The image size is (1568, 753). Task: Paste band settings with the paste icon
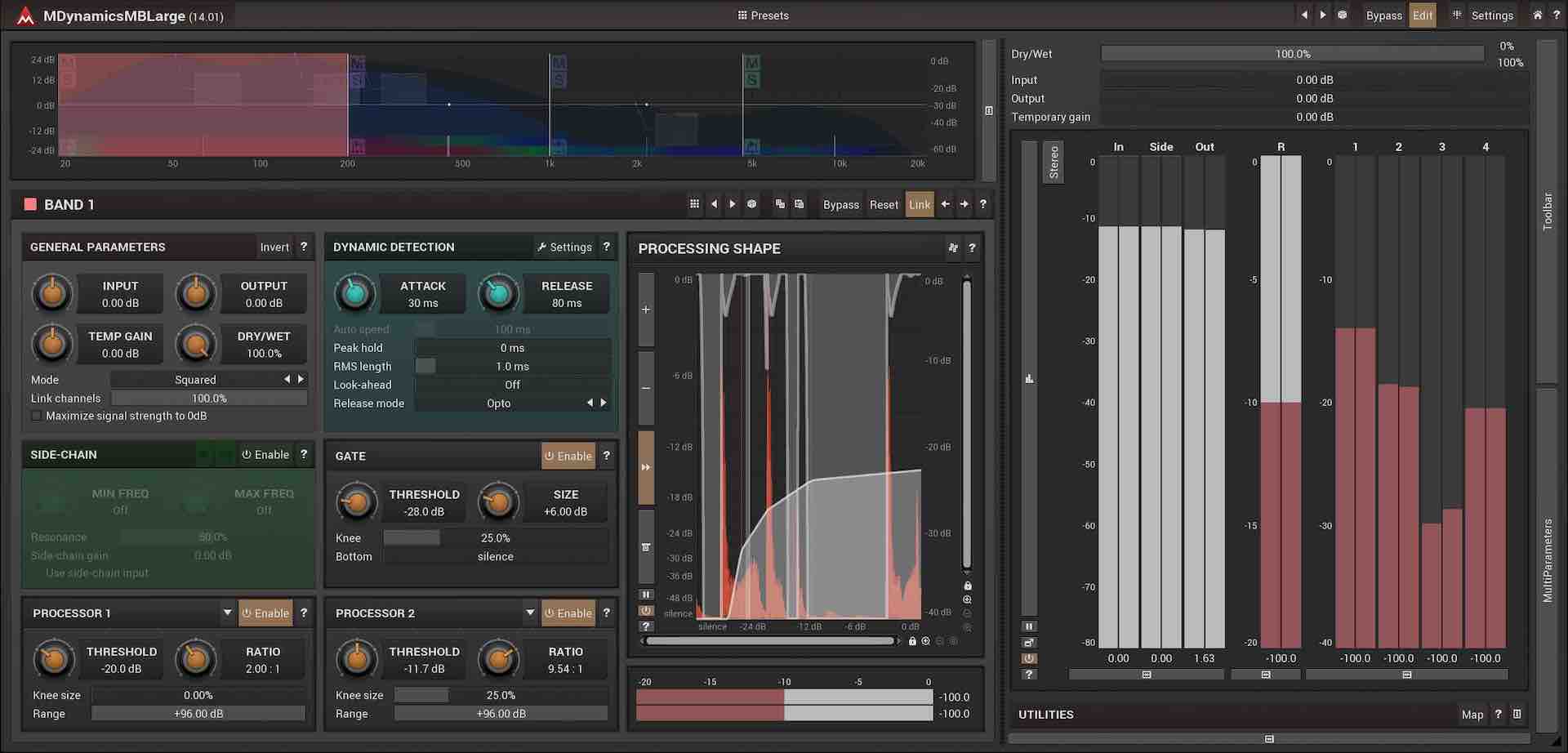[x=800, y=204]
